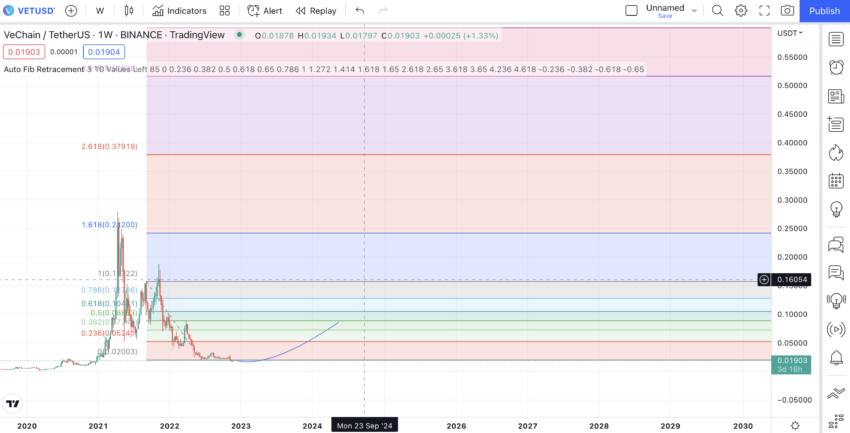Open the ideas lightbulb sidebar icon
This screenshot has width=850, height=433.
[x=836, y=209]
